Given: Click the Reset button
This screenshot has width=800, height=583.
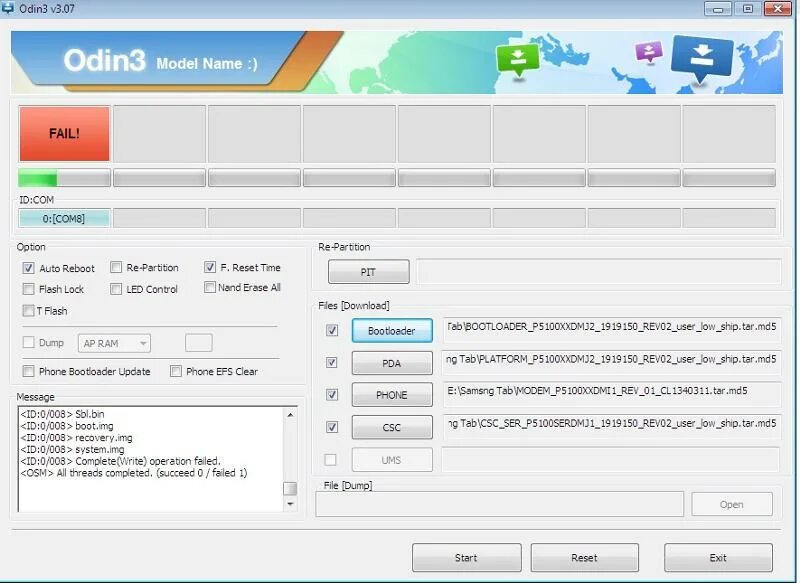Looking at the screenshot, I should tap(585, 557).
